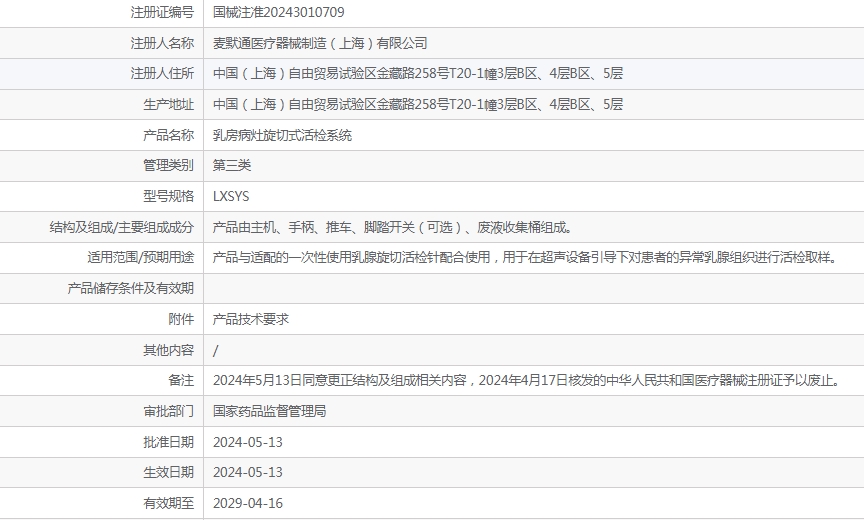Select the label '产品名称'
864x520 pixels.
(169, 135)
